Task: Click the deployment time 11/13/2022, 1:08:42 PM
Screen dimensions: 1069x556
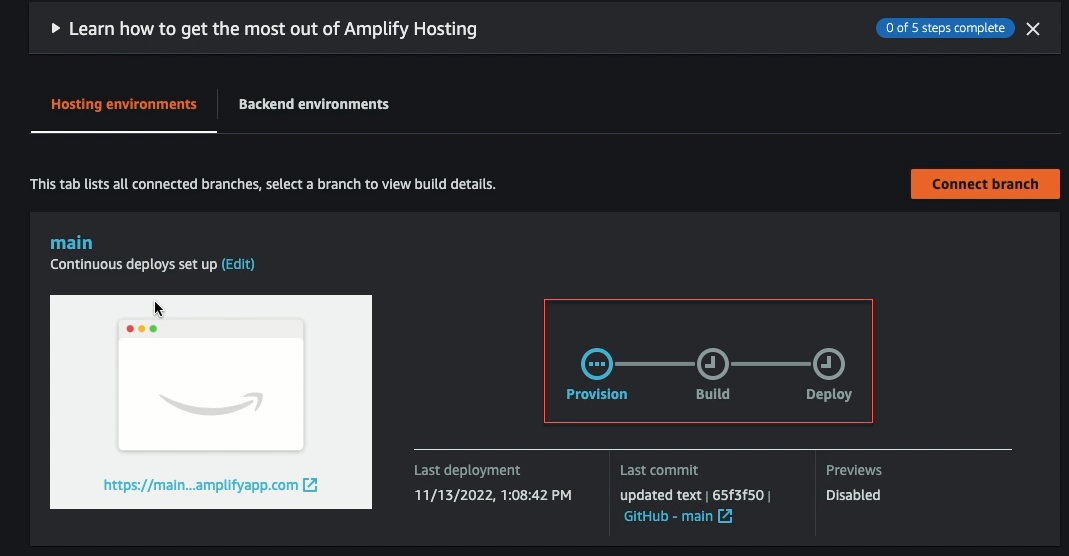Action: [493, 495]
